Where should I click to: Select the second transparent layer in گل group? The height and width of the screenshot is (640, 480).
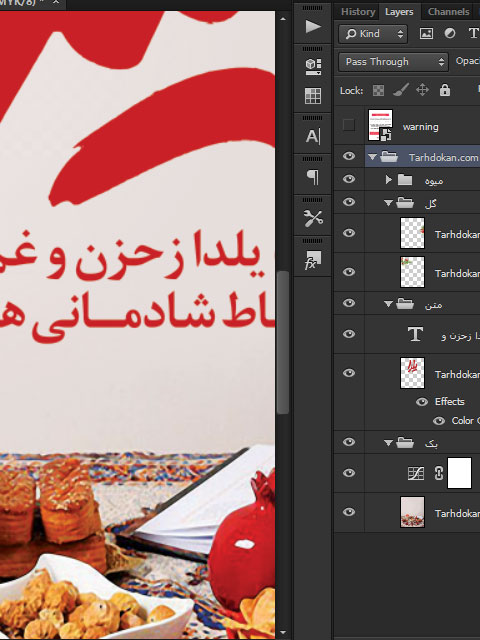[x=412, y=272]
